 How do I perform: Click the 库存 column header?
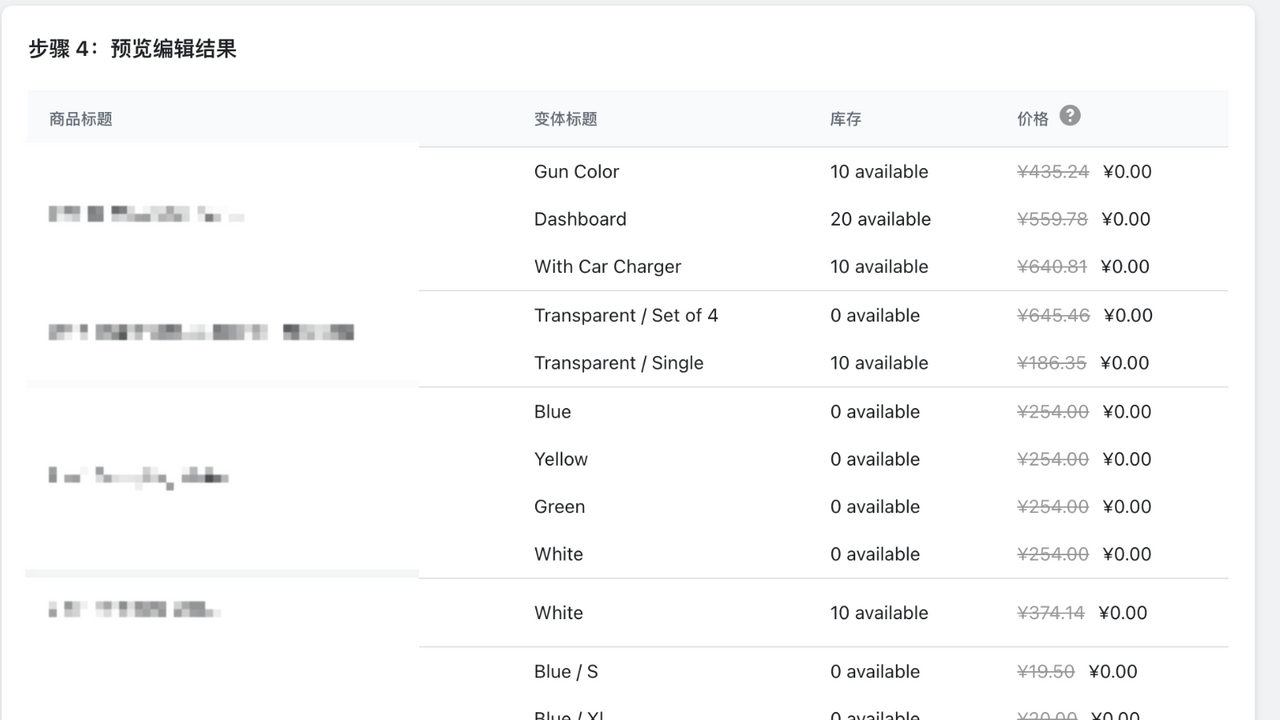click(x=846, y=119)
